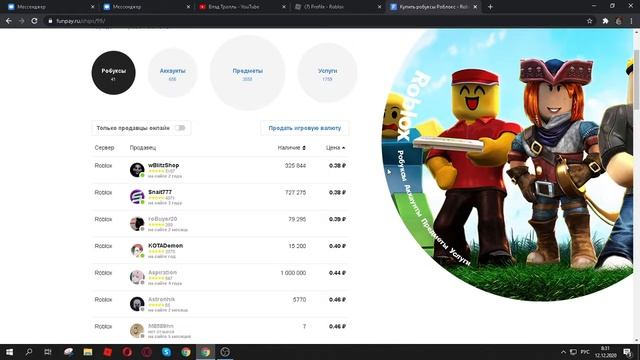Image resolution: width=640 pixels, height=360 pixels.
Task: Open the Услуги category circle
Action: (x=327, y=73)
